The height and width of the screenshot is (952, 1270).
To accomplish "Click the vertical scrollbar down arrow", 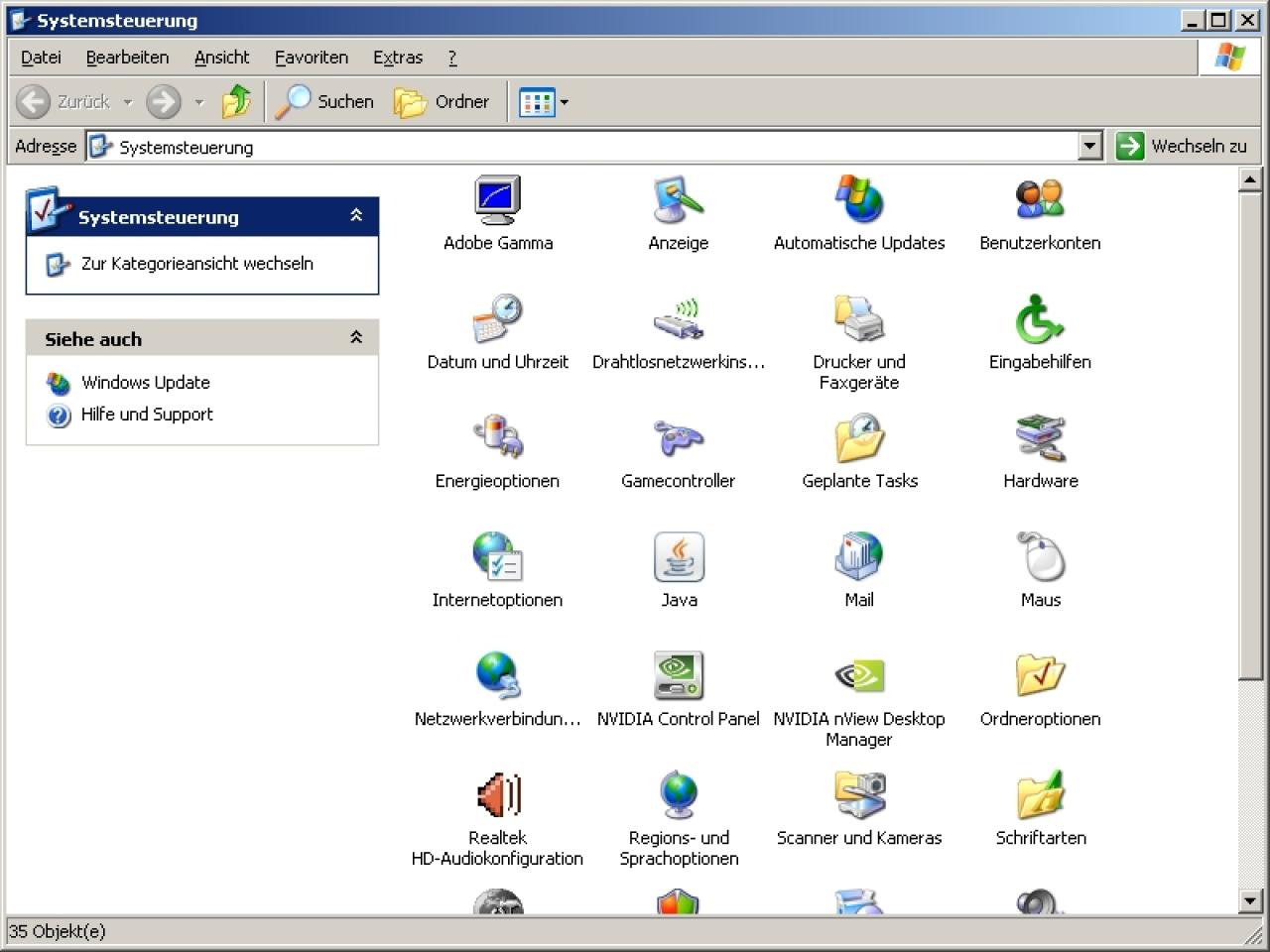I will (x=1250, y=900).
